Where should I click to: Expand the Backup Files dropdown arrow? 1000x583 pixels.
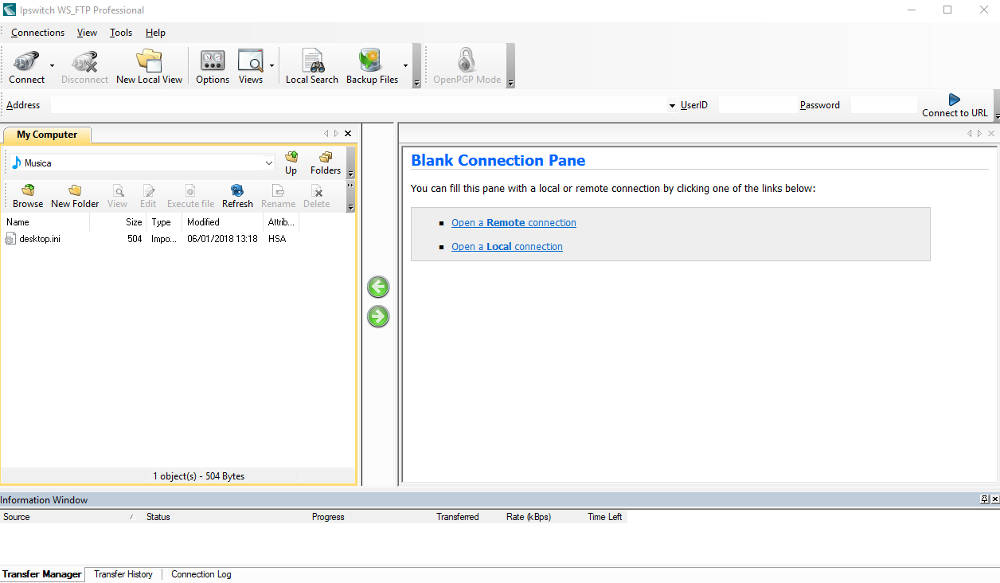click(406, 66)
